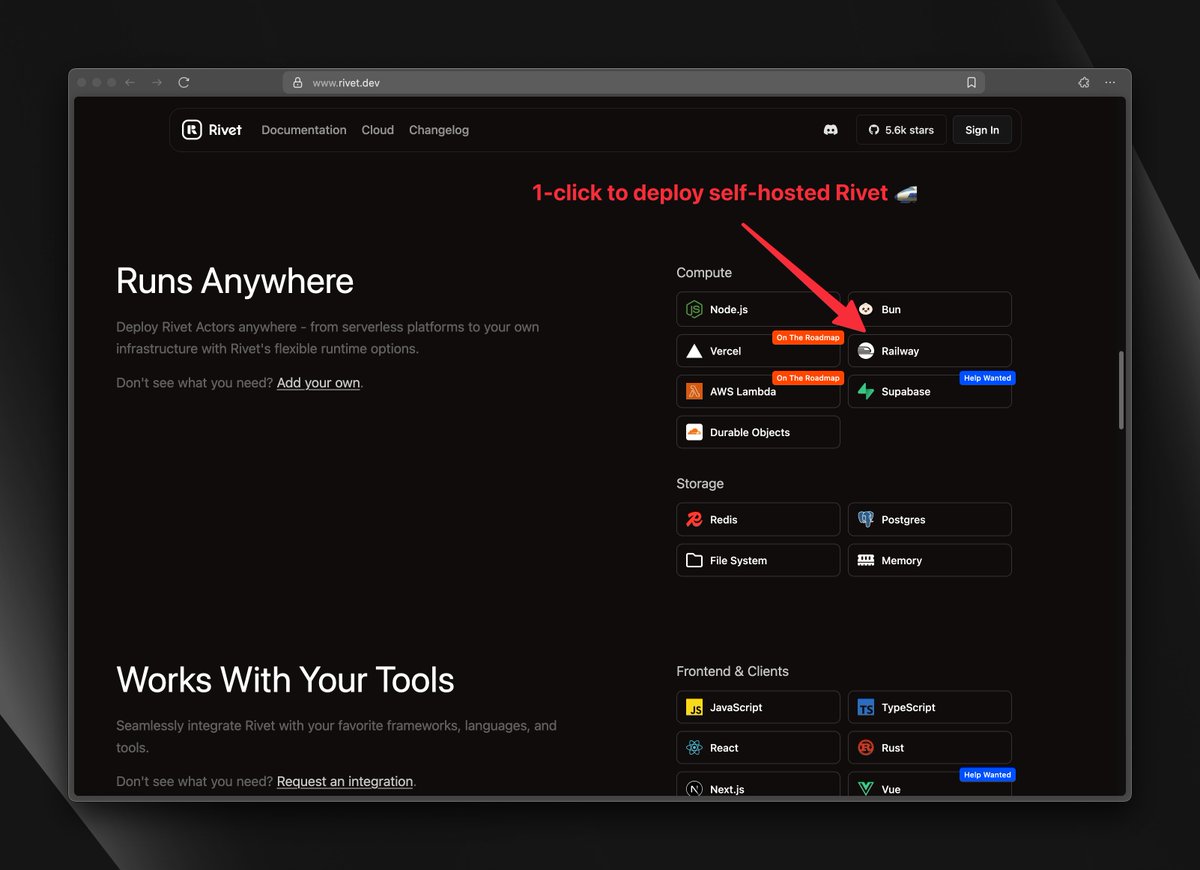
Task: Follow the 'Add your own' link
Action: [x=318, y=383]
